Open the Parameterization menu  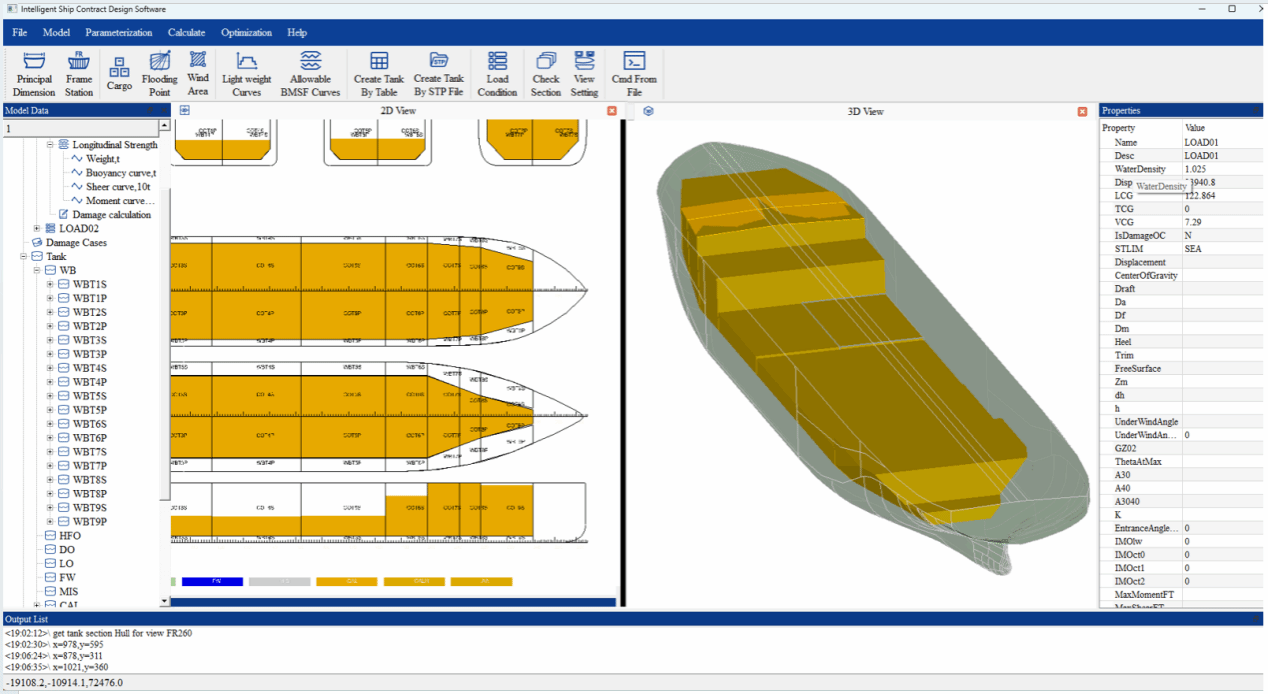coord(118,32)
